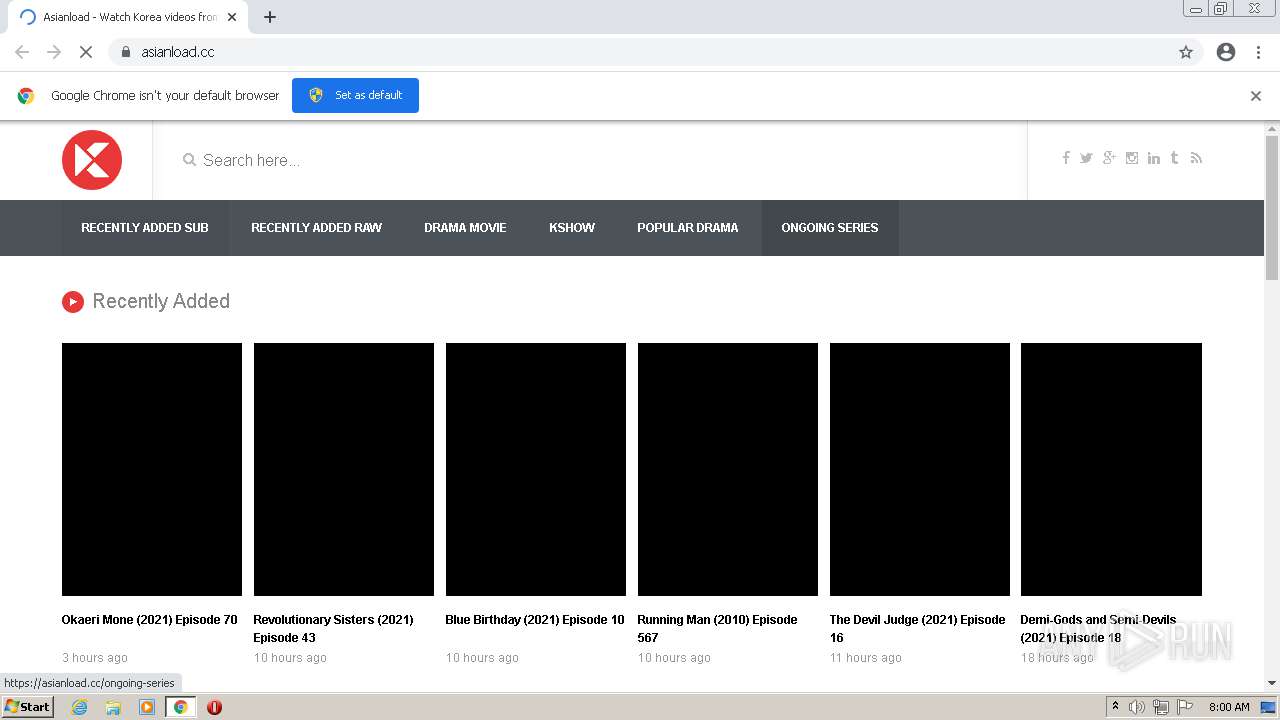Image resolution: width=1280 pixels, height=720 pixels.
Task: Open the Chrome three-dot menu
Action: click(x=1258, y=52)
